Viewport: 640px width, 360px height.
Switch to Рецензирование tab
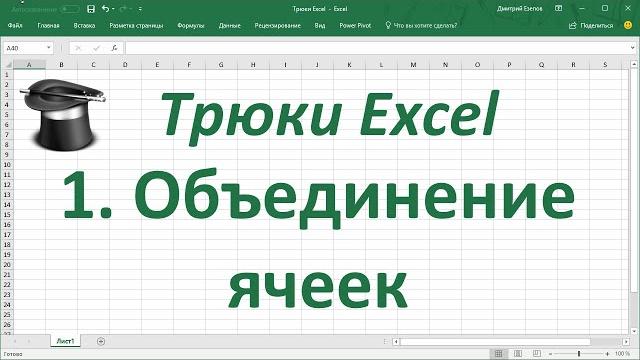tap(278, 25)
